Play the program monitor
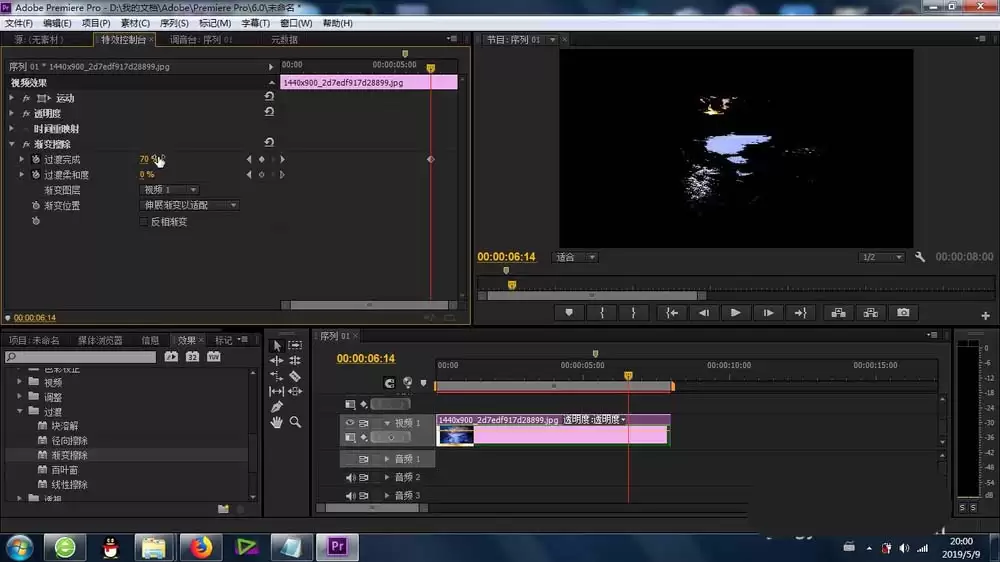This screenshot has height=562, width=1000. pyautogui.click(x=735, y=313)
